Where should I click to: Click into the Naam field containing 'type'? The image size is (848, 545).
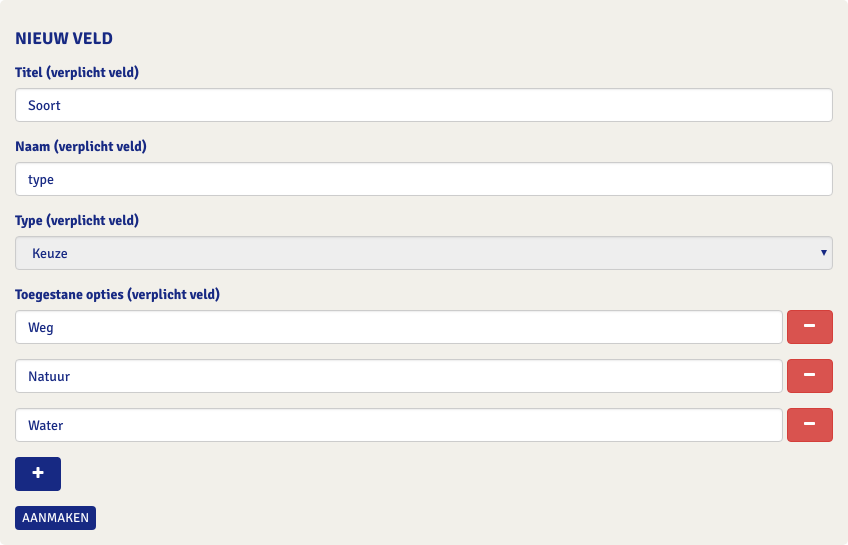click(424, 179)
